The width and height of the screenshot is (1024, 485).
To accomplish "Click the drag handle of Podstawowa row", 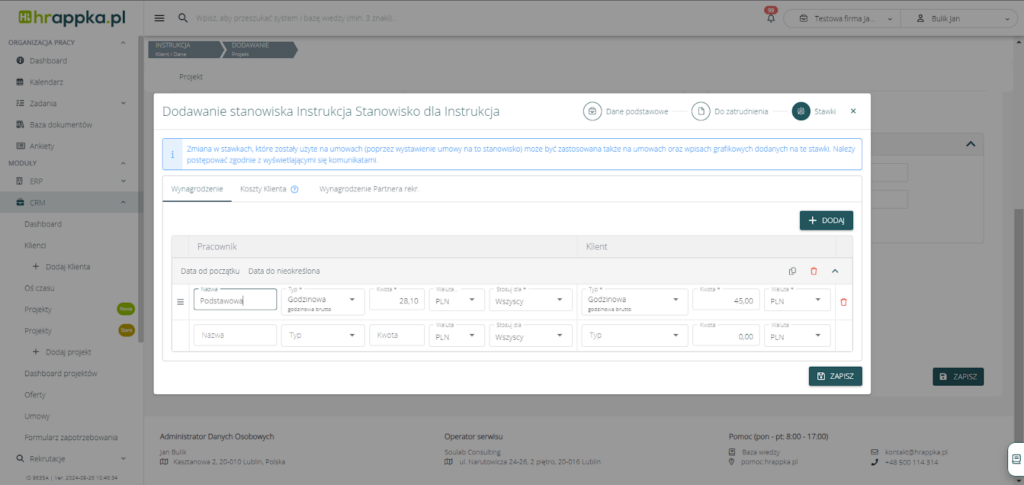I will tap(181, 302).
